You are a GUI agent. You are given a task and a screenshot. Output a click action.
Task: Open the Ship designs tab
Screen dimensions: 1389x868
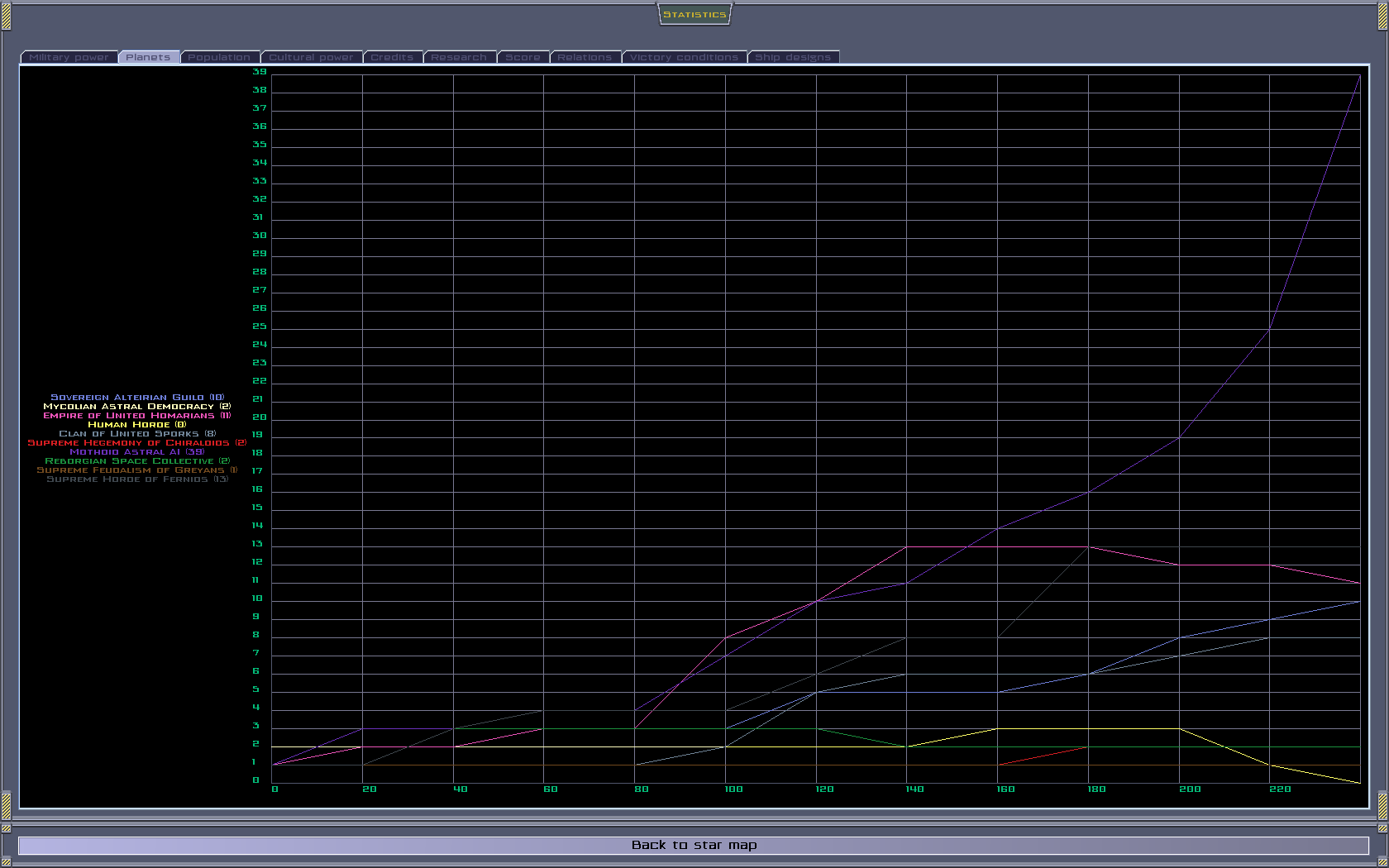point(793,57)
